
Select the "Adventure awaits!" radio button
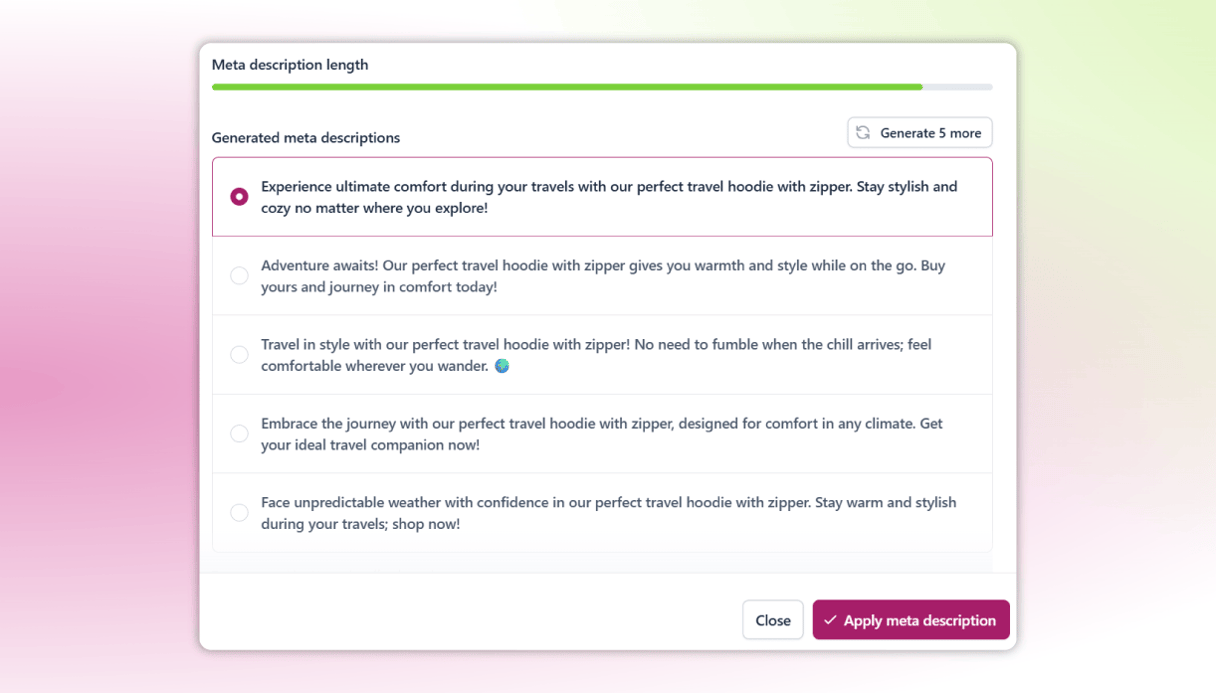pyautogui.click(x=239, y=276)
